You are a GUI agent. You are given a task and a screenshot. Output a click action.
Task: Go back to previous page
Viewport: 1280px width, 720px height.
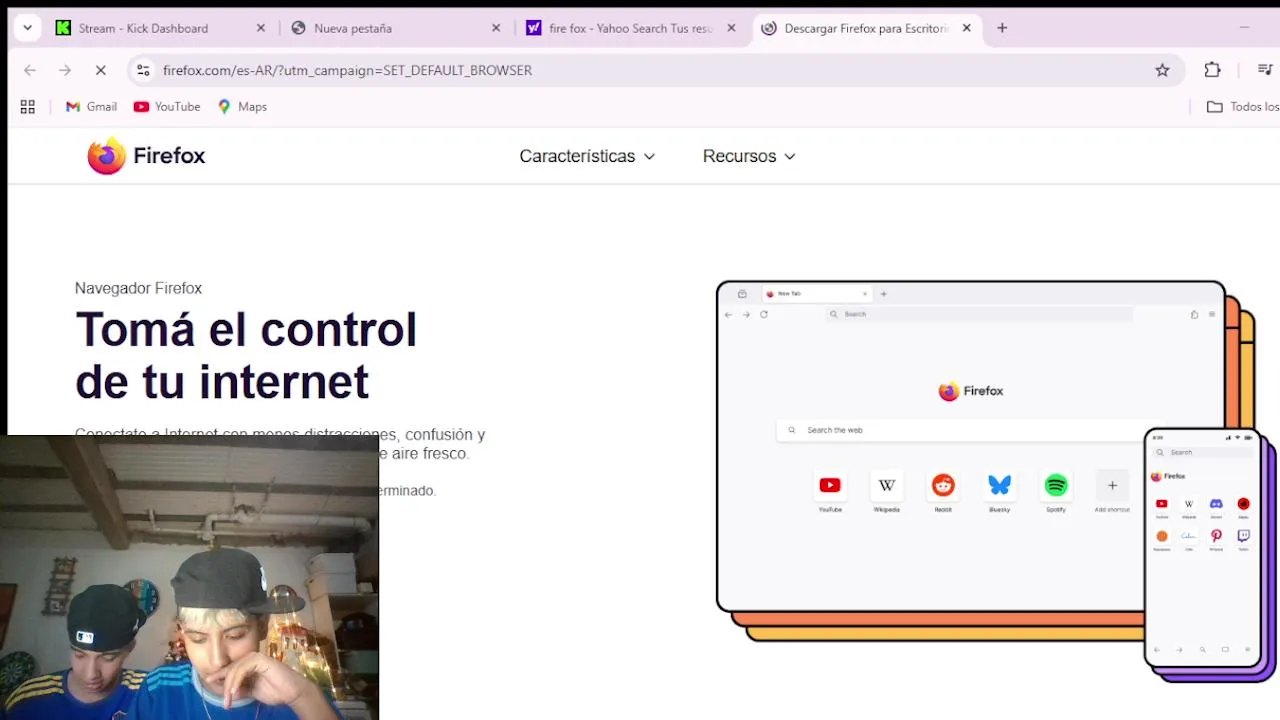pyautogui.click(x=30, y=70)
